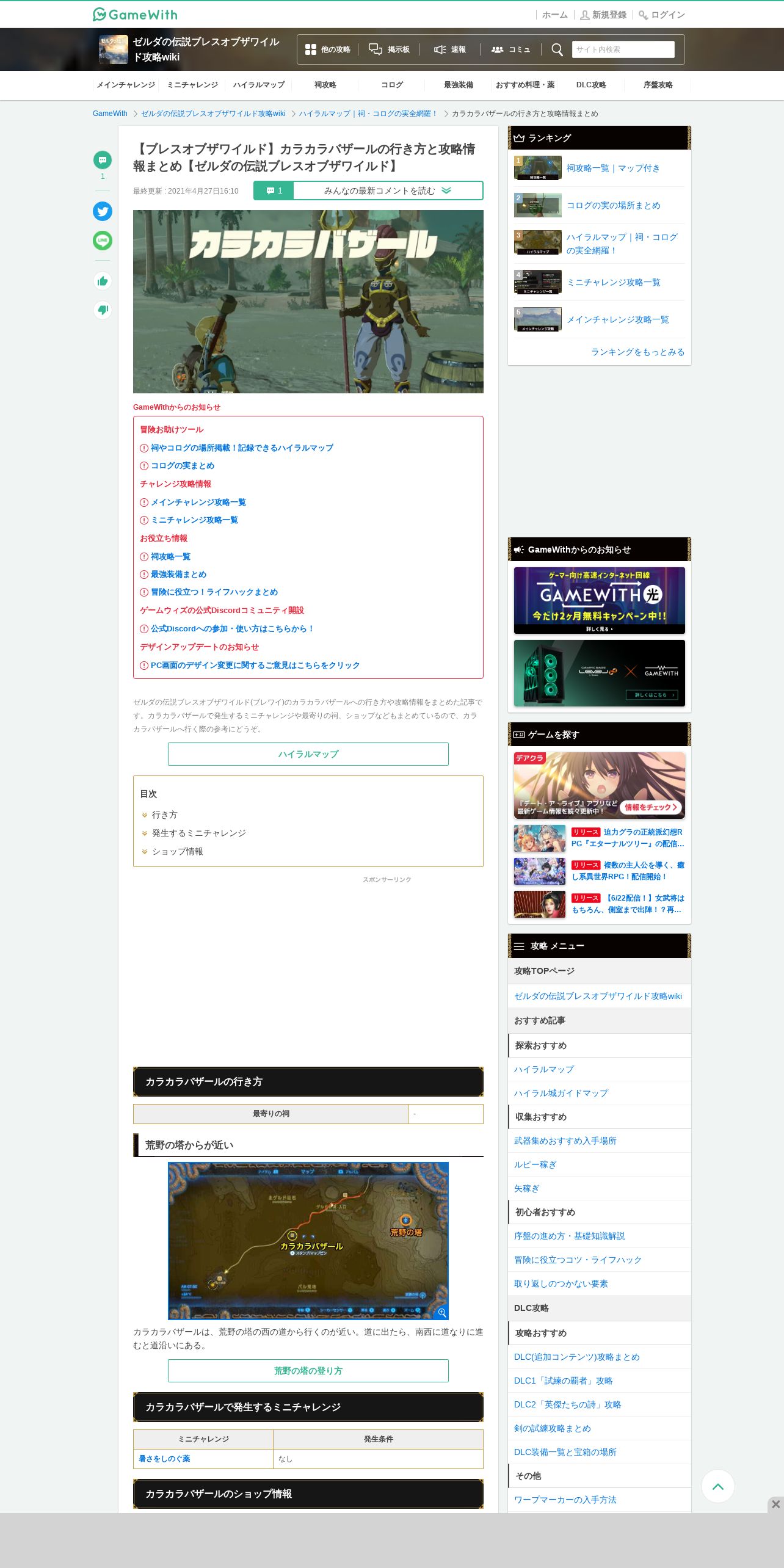784x1568 pixels.
Task: Click ranking thumbnail number 3
Action: (x=538, y=242)
